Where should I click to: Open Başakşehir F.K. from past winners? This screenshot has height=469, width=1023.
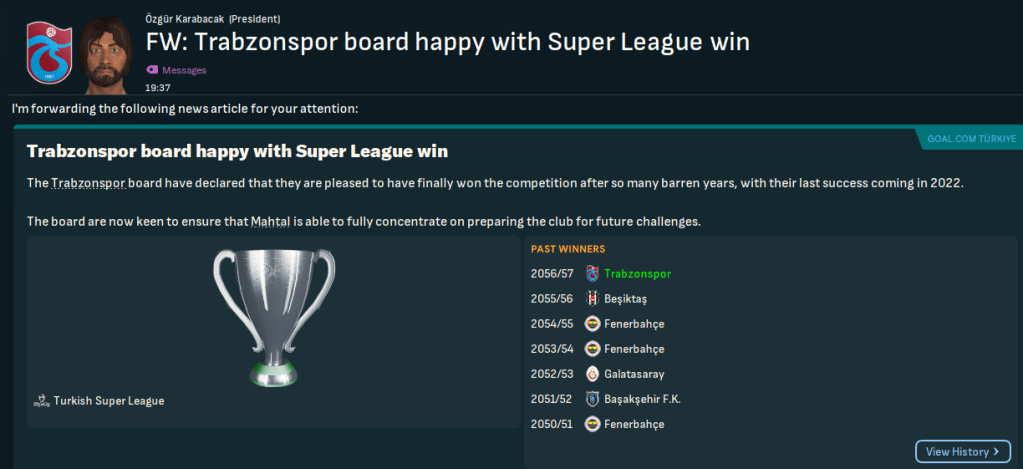tap(643, 399)
